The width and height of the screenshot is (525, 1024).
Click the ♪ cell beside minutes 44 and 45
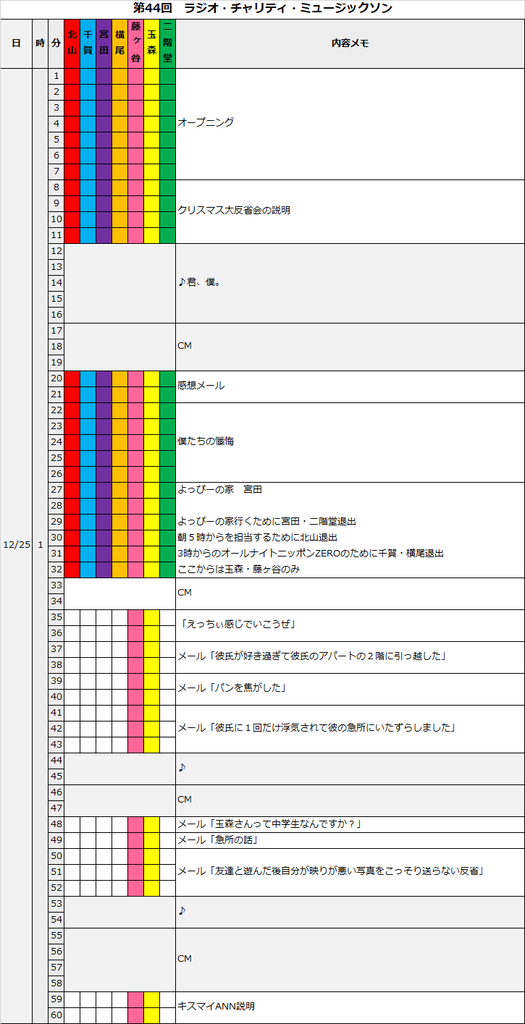tap(350, 768)
